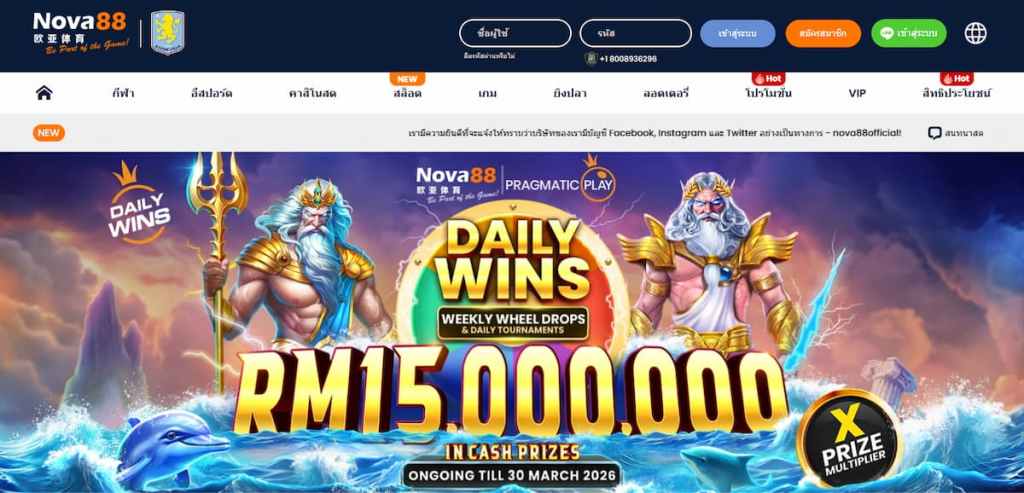Viewport: 1024px width, 493px height.
Task: Open the globe language selector
Action: [976, 33]
